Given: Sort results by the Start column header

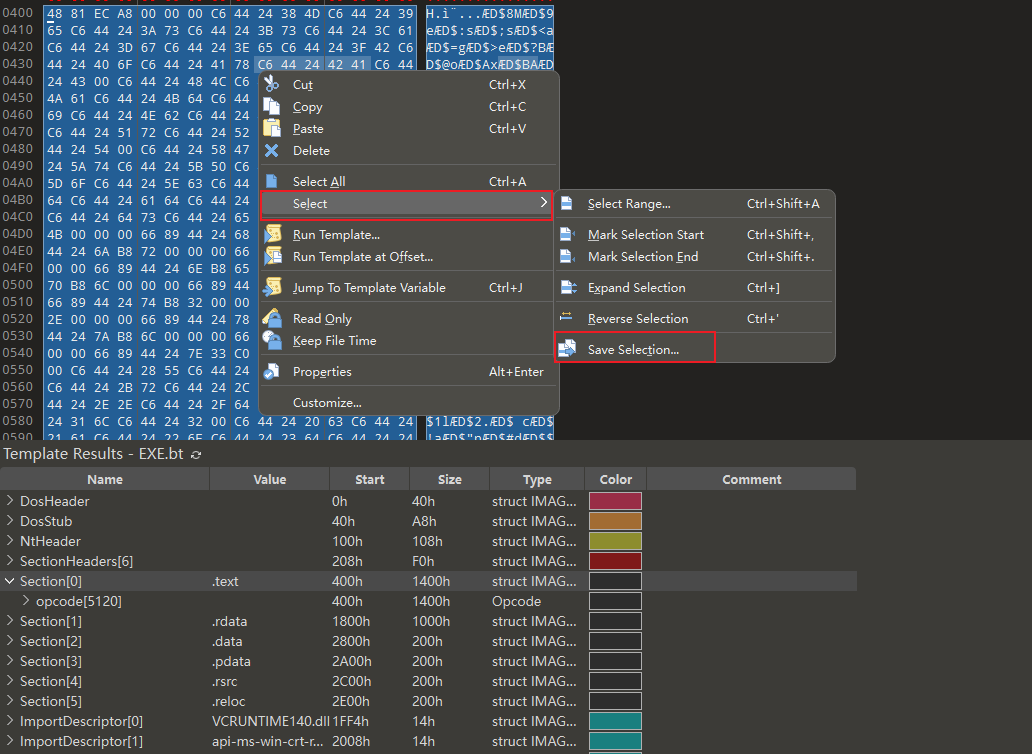Looking at the screenshot, I should 369,480.
